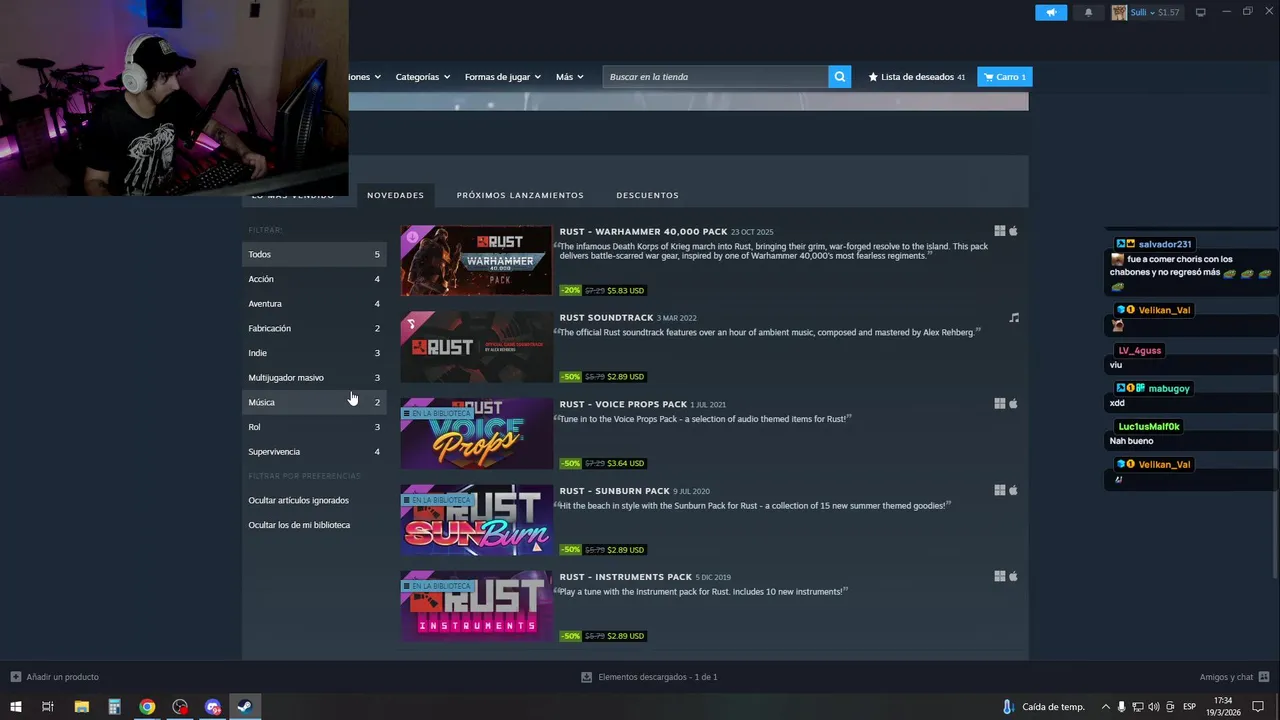Click Windows icon on Voice Props row
The height and width of the screenshot is (720, 1280).
(x=1000, y=404)
